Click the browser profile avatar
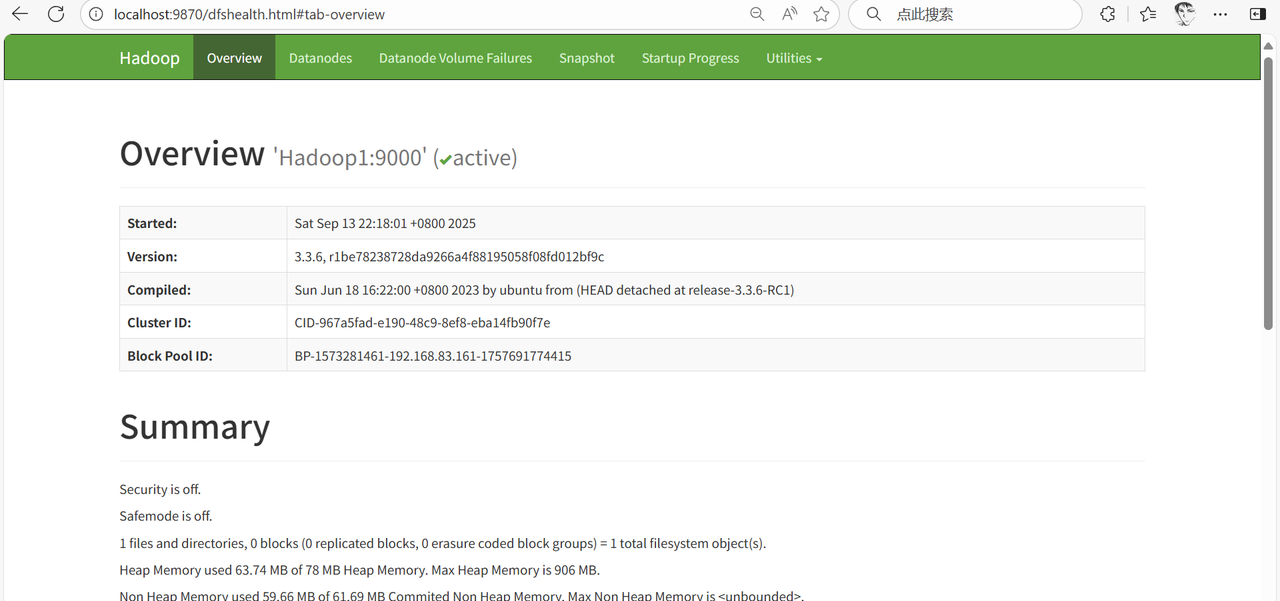 1184,14
